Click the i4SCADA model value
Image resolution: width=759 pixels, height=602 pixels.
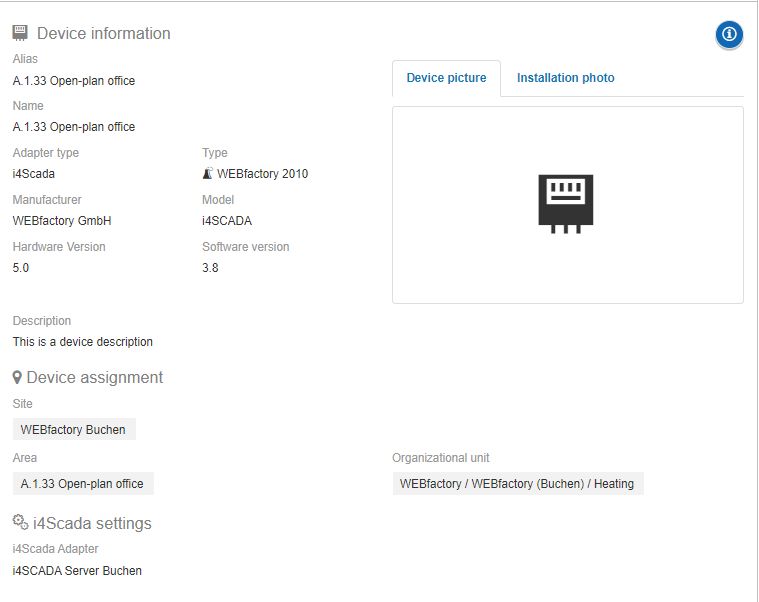coord(226,221)
